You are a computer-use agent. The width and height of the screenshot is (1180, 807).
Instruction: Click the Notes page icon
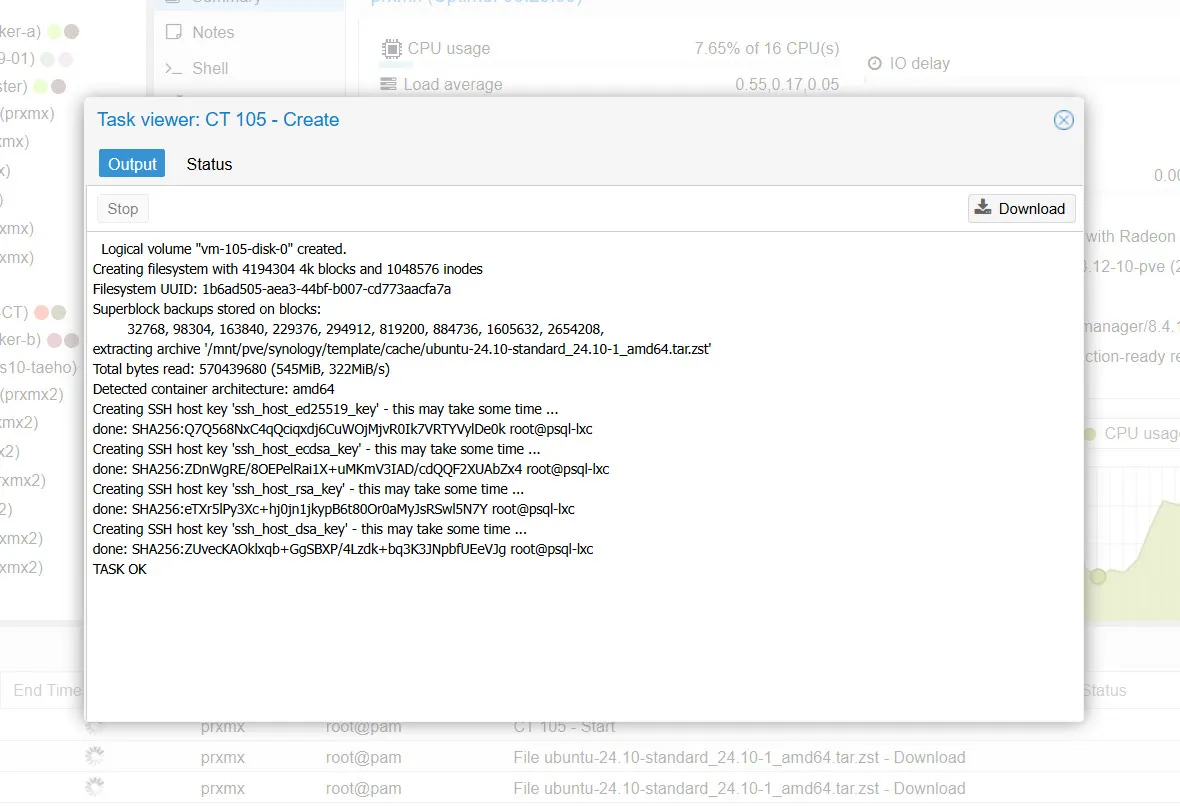(x=174, y=32)
